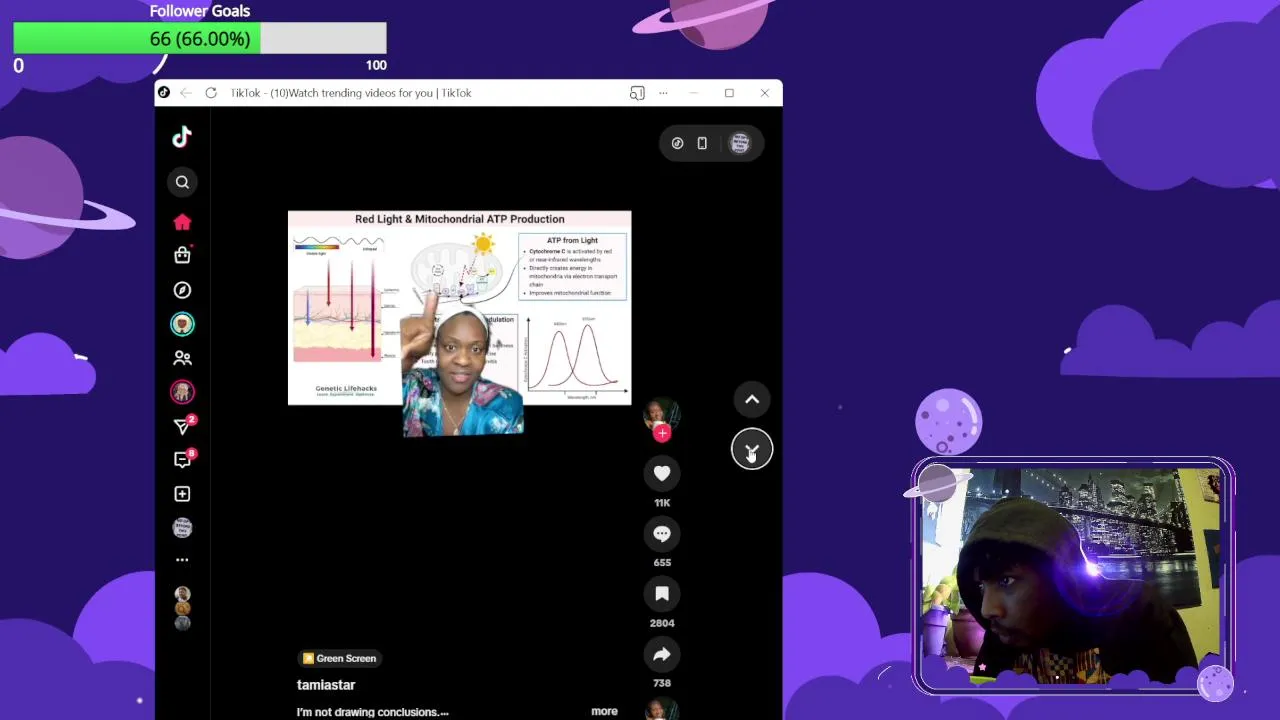The image size is (1280, 720).
Task: Open the TikTok Shop bag icon
Action: click(182, 255)
